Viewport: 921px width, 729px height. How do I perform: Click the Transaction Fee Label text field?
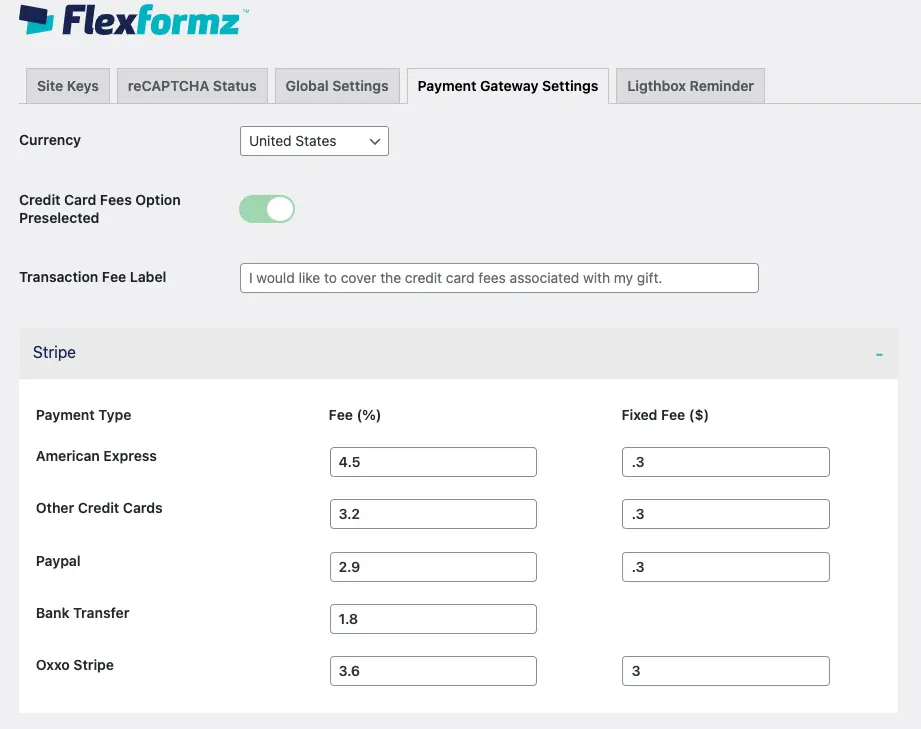[499, 278]
